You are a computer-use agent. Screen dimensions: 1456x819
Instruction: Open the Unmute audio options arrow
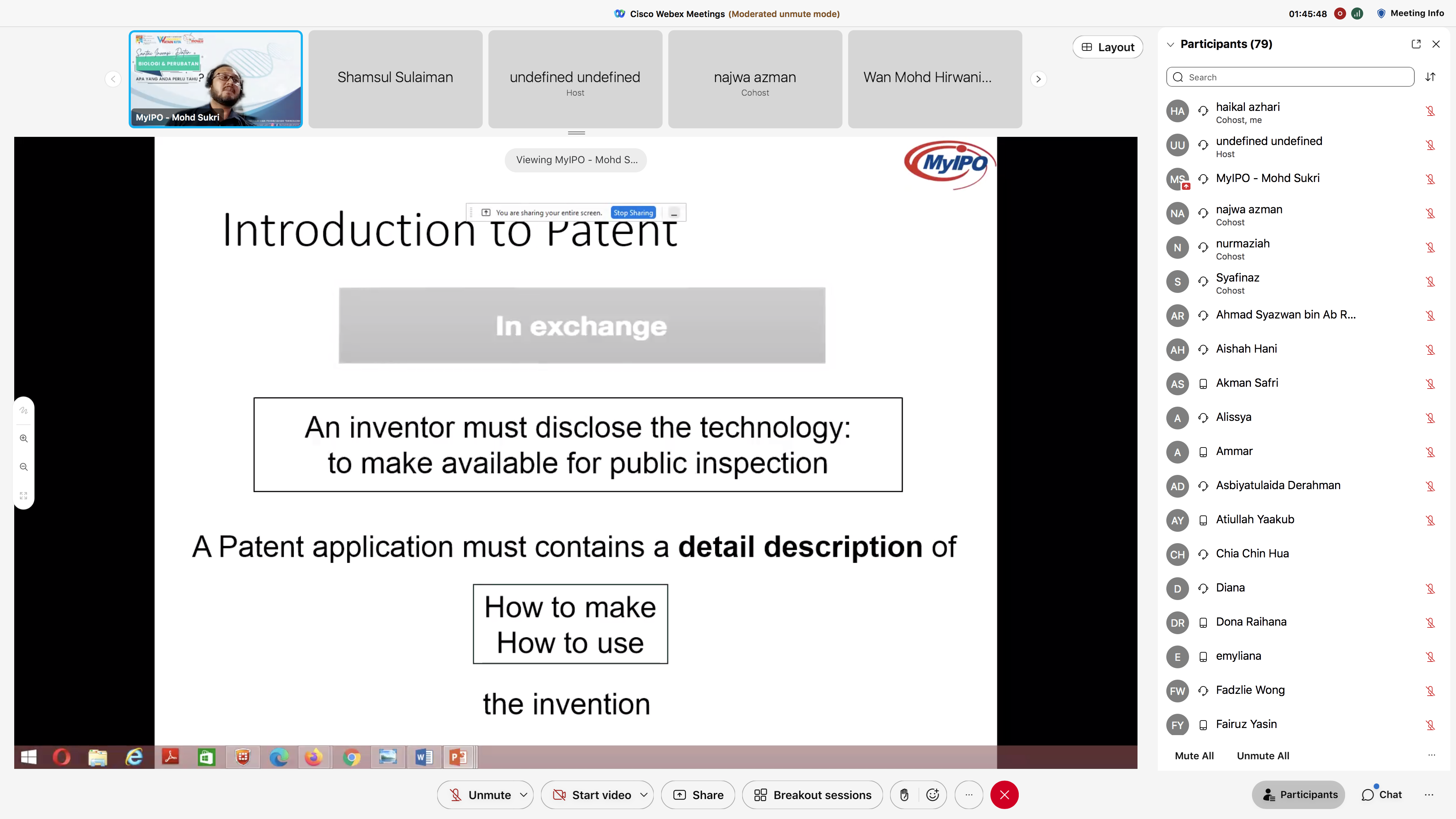pos(523,795)
